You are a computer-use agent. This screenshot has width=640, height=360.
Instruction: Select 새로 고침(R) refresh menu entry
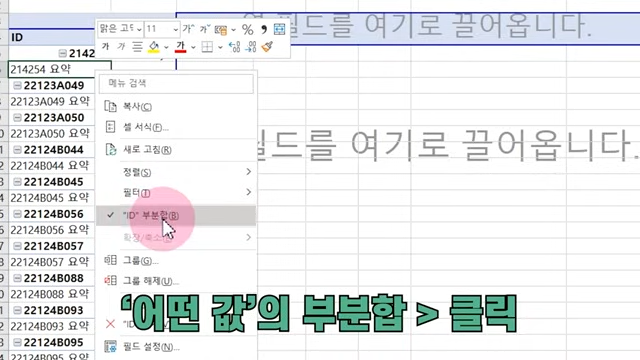tap(176, 149)
